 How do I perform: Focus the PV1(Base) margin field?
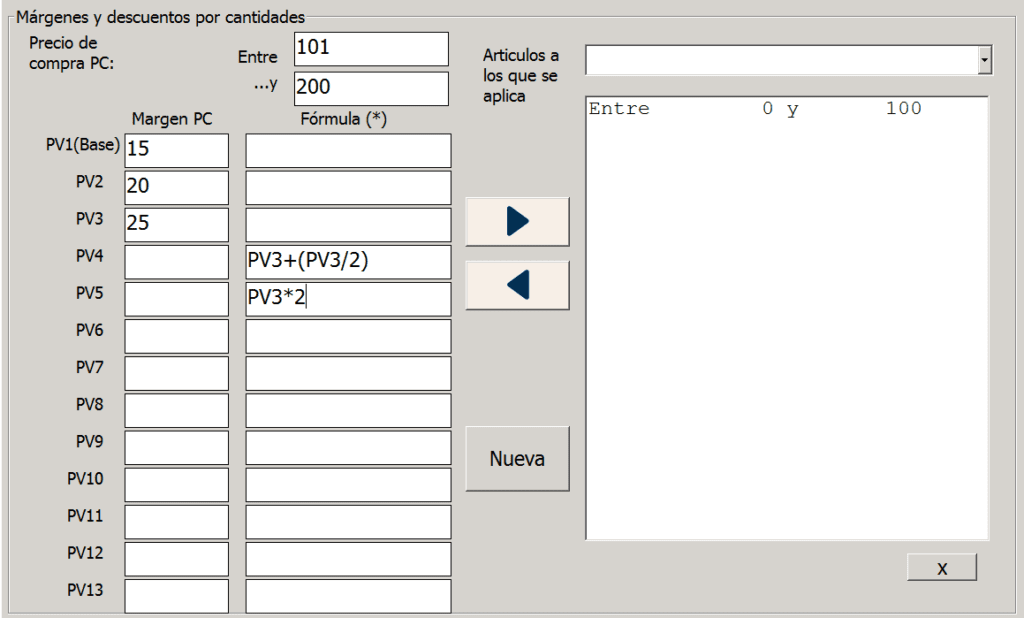click(x=176, y=151)
